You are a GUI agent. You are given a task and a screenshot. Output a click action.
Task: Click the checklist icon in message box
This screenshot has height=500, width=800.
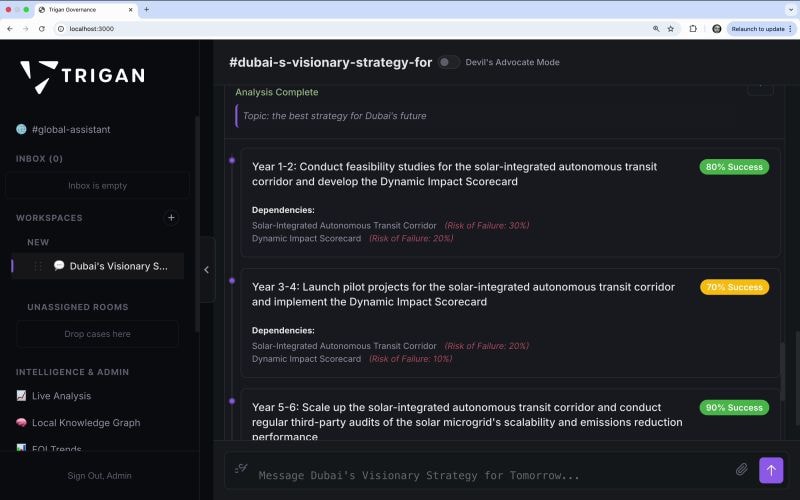pyautogui.click(x=241, y=468)
